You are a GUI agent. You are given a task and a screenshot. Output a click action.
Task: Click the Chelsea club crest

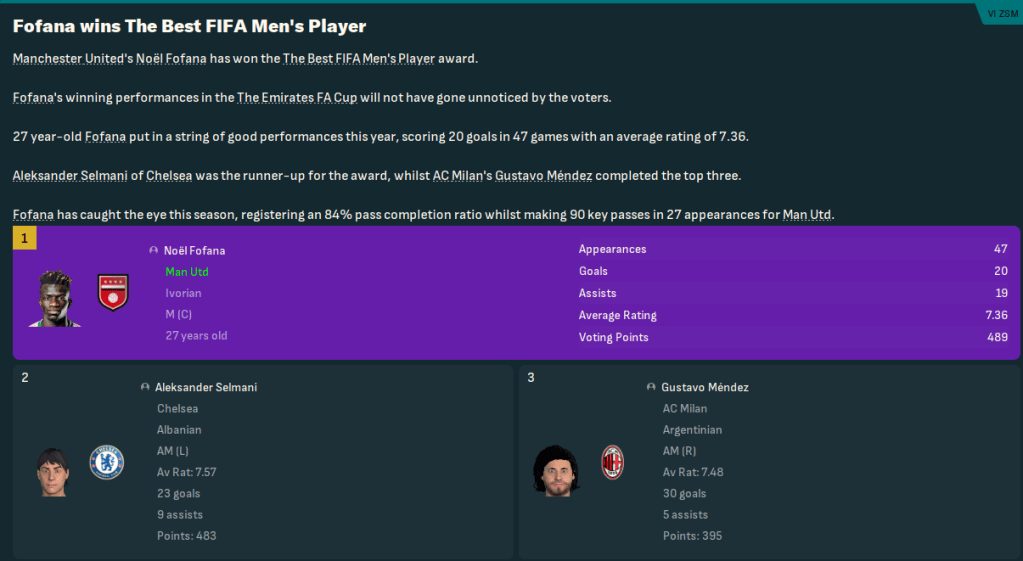pos(106,462)
